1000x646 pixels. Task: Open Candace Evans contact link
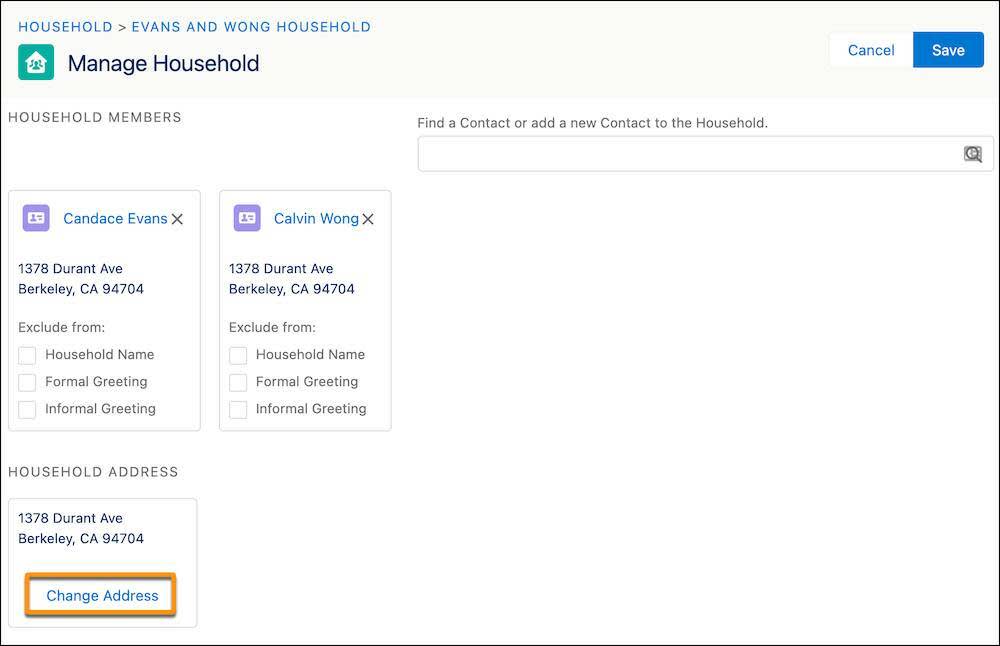(x=115, y=218)
